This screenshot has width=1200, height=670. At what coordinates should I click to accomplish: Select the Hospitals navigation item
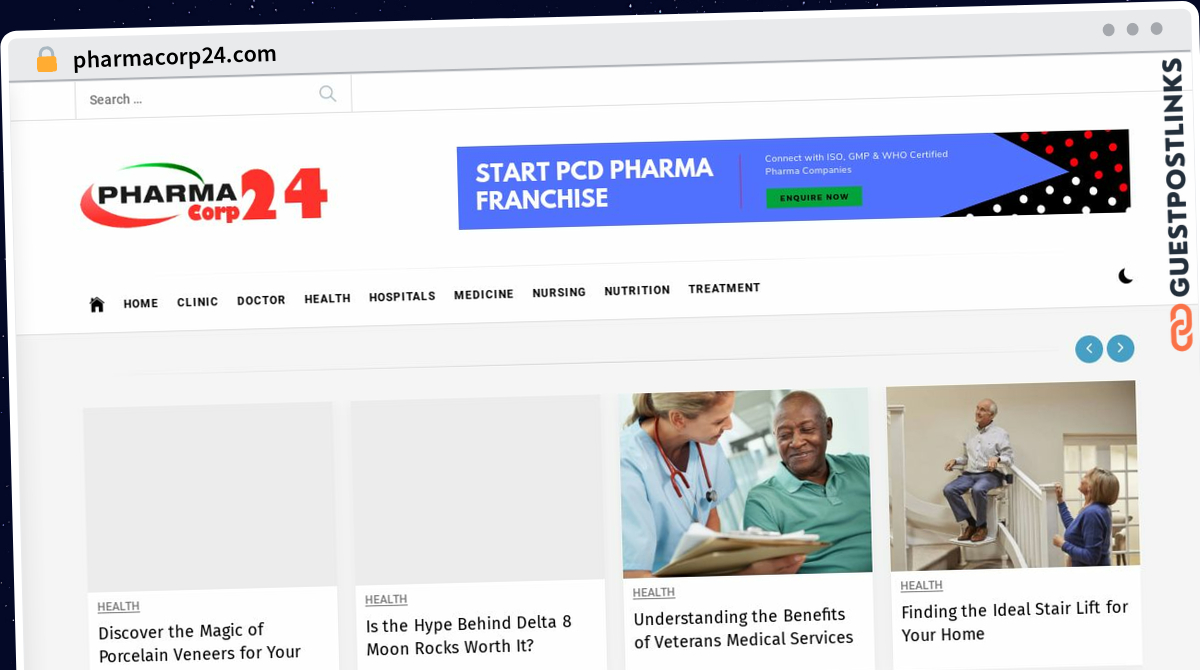click(x=402, y=297)
